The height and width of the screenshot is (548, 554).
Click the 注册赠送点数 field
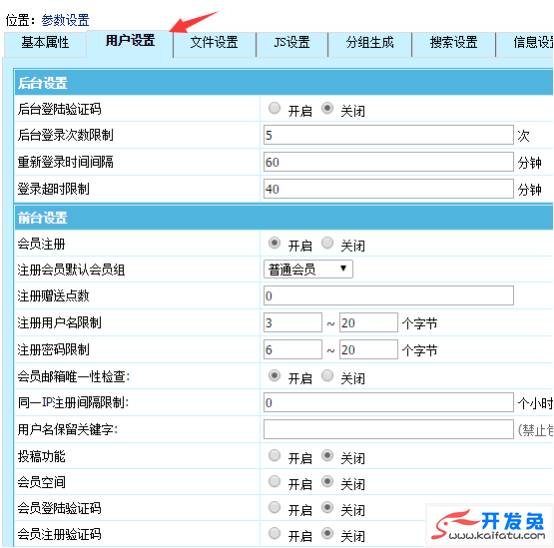point(388,296)
